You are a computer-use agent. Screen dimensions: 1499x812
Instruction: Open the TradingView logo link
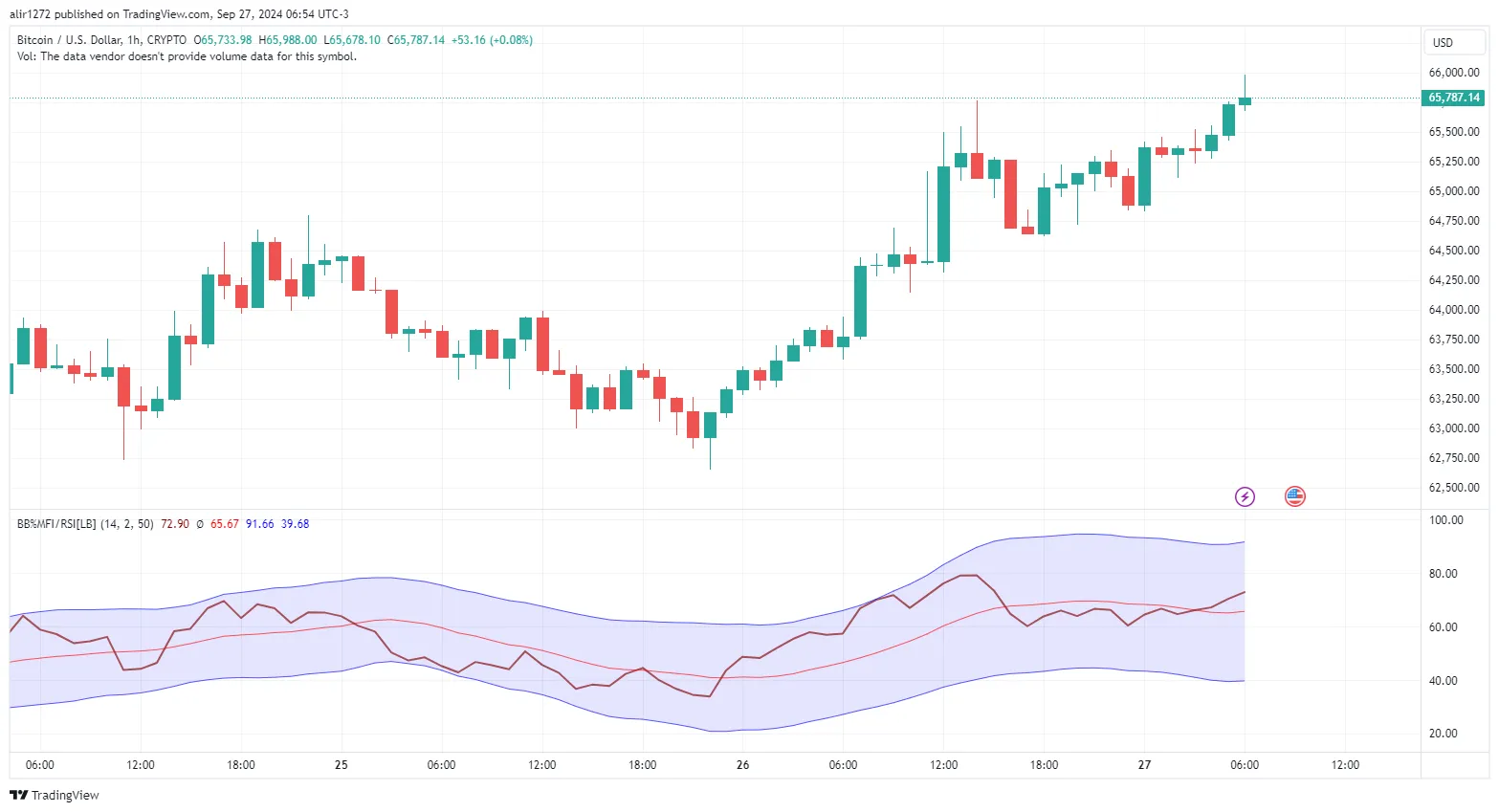pyautogui.click(x=55, y=795)
